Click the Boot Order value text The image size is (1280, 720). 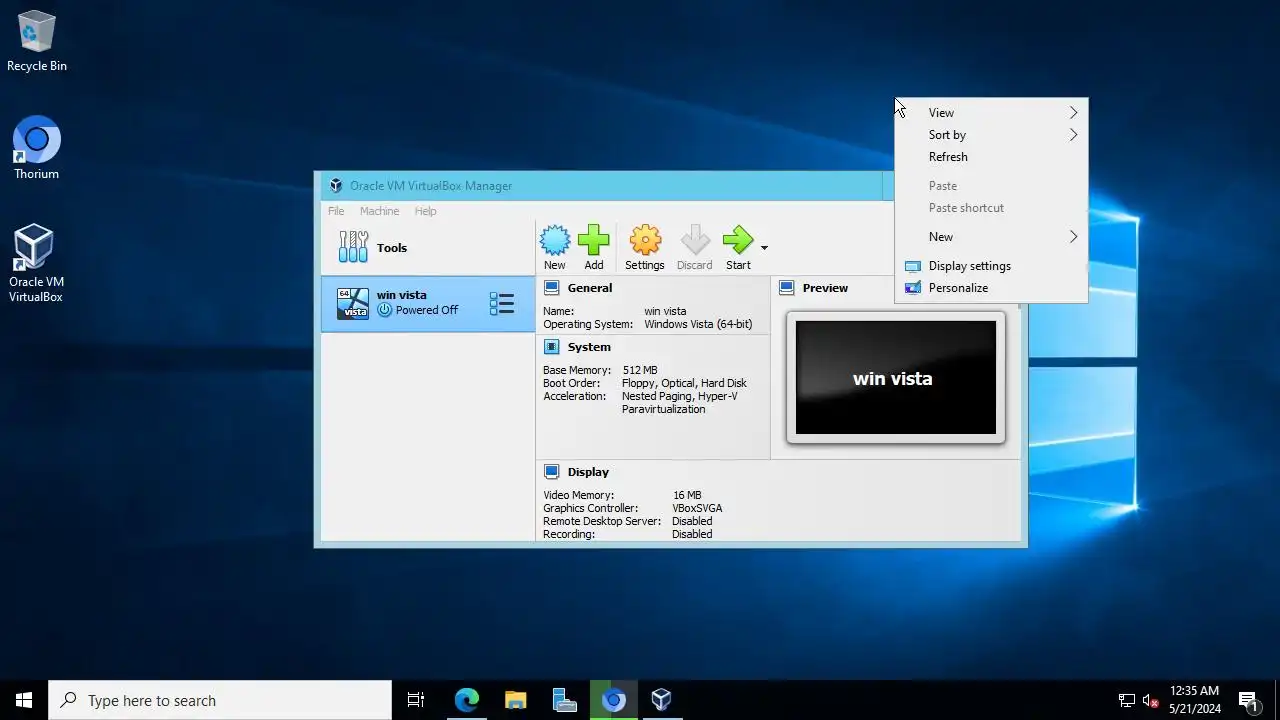(x=684, y=383)
